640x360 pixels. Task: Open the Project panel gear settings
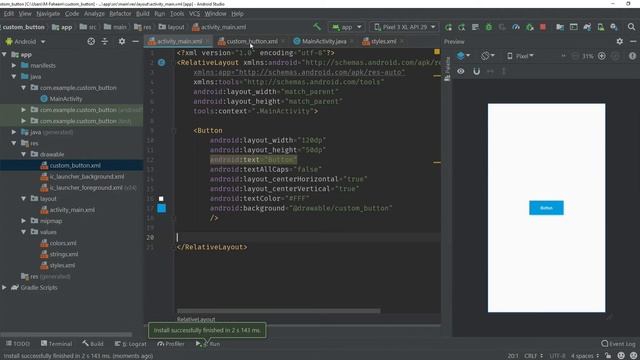(x=122, y=41)
